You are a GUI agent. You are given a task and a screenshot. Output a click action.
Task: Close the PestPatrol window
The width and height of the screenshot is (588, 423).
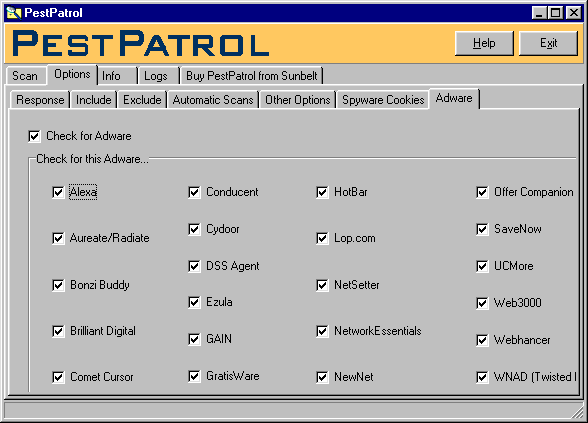tap(574, 13)
